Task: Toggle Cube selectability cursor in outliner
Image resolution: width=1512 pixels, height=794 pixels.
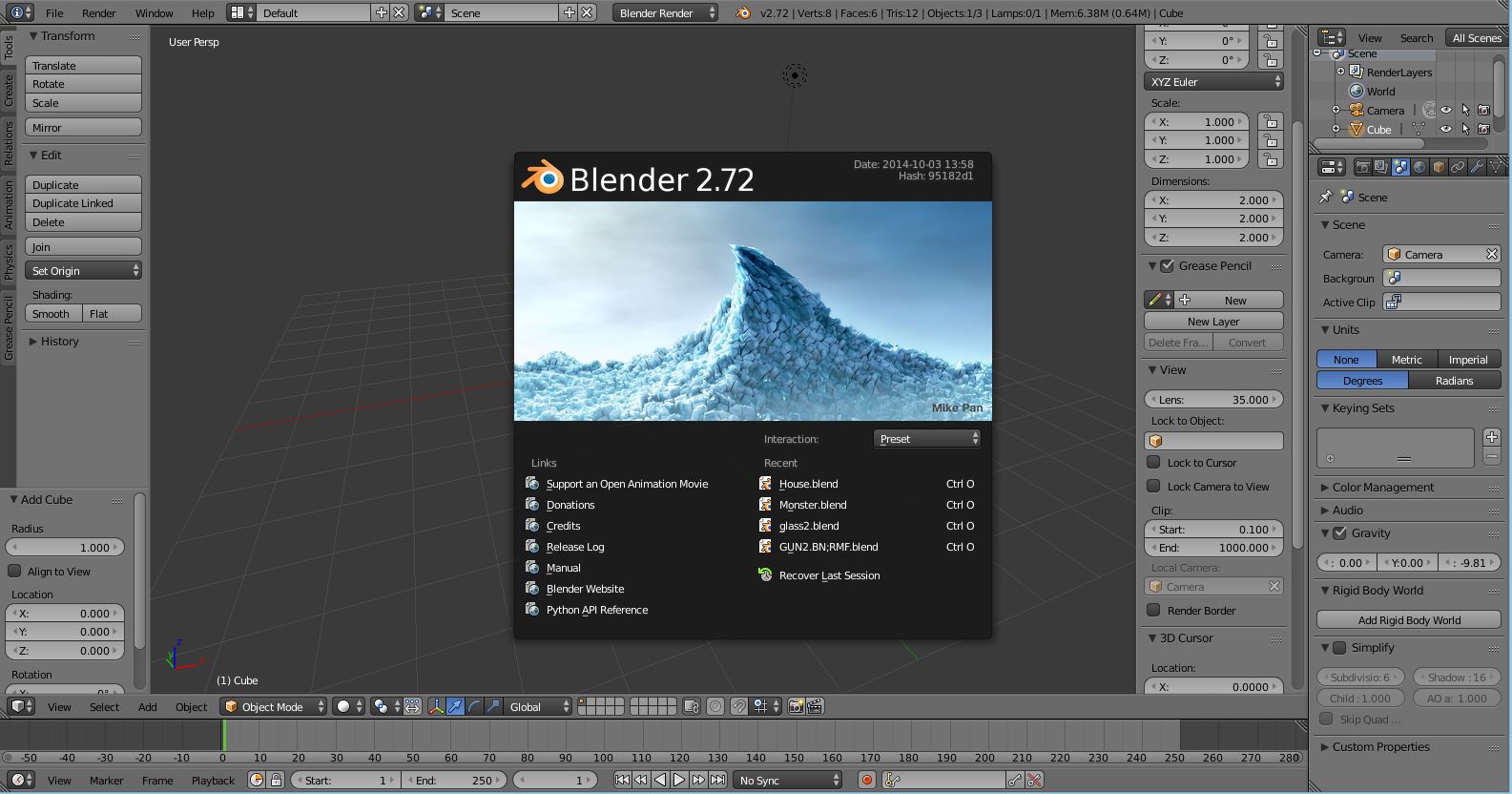Action: click(x=1465, y=129)
